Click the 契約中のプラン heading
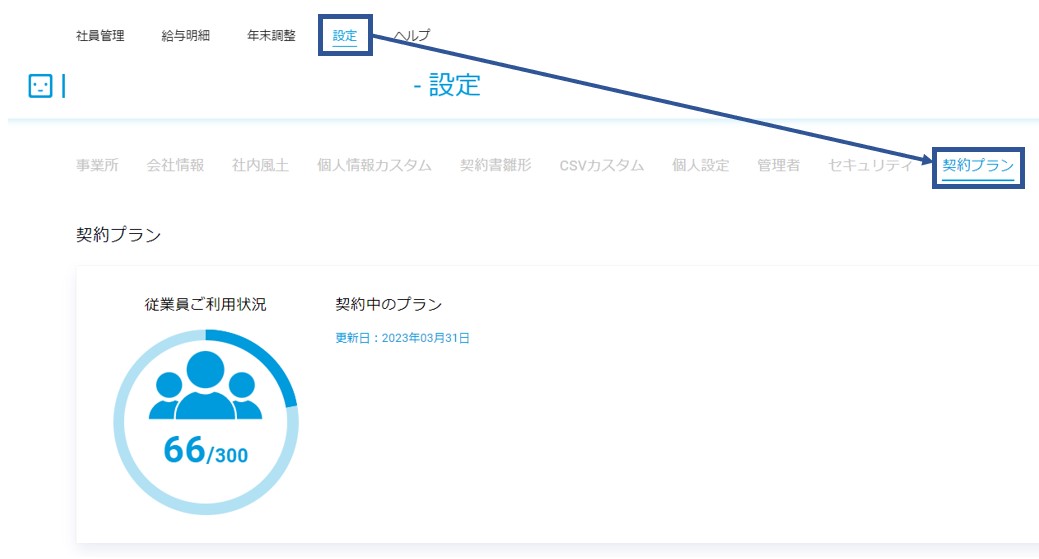Viewport: 1039px width, 559px height. pyautogui.click(x=388, y=305)
